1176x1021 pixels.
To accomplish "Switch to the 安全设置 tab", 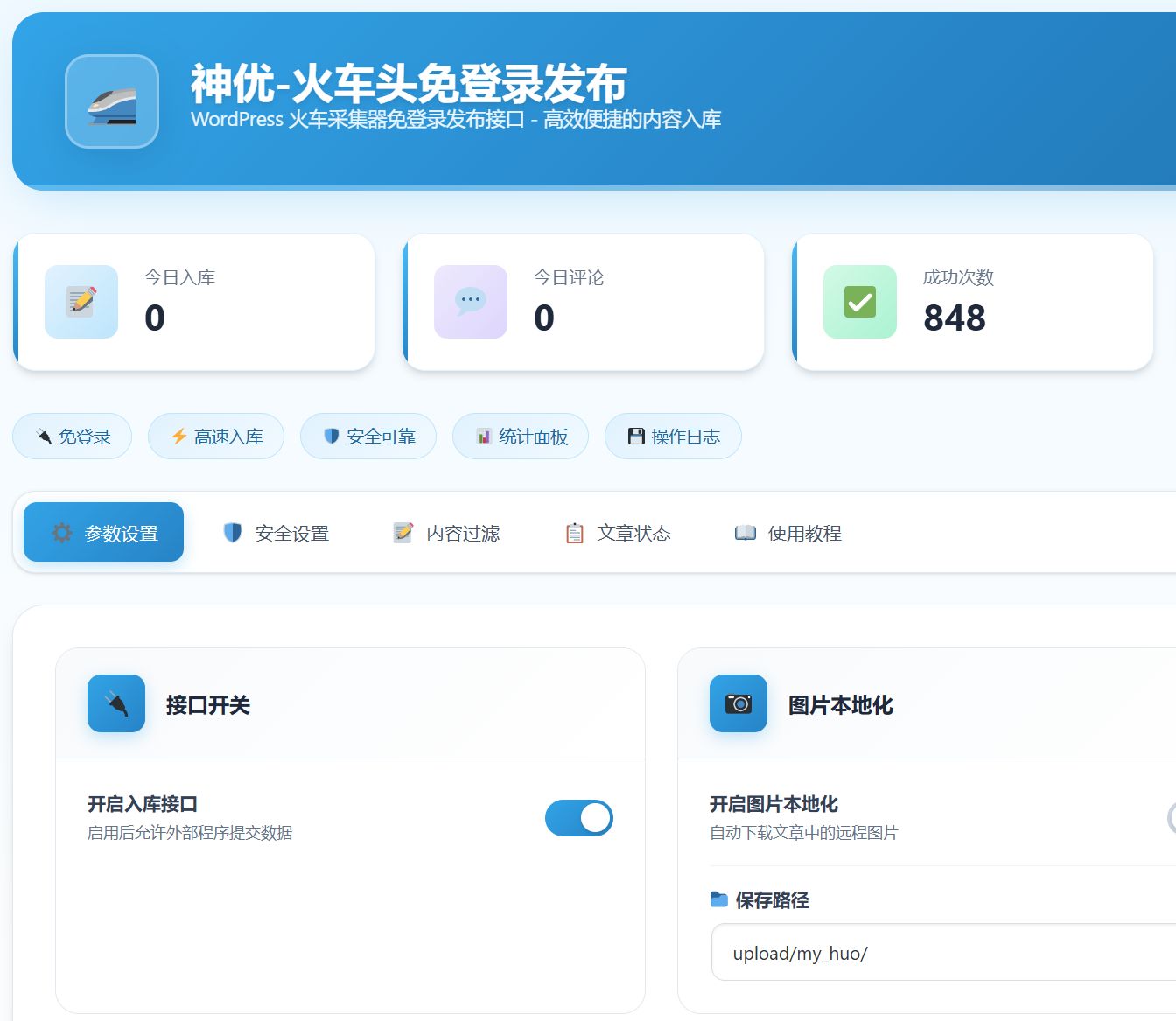I will pos(276,533).
